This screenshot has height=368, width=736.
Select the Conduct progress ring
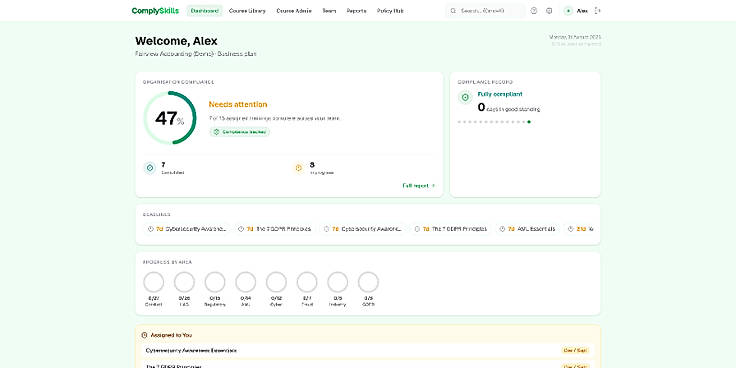(153, 282)
